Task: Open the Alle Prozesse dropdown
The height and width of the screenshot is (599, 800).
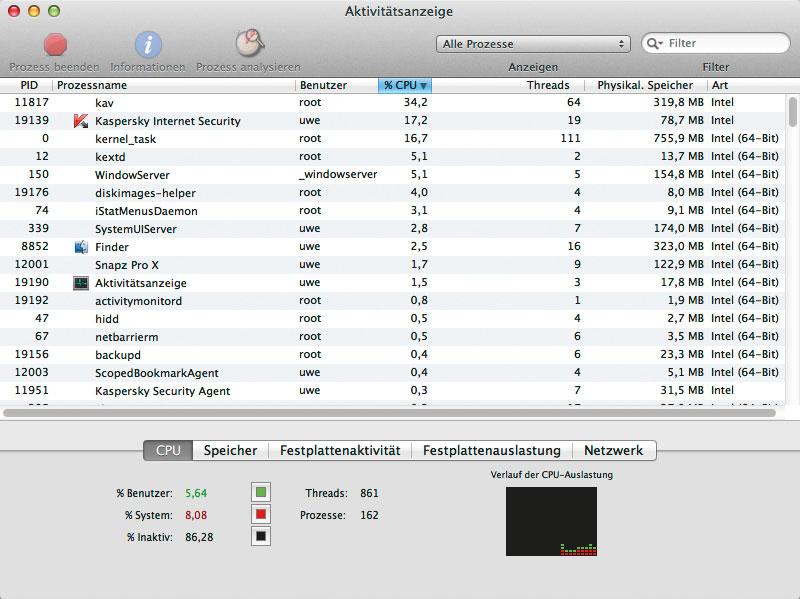Action: click(x=533, y=44)
